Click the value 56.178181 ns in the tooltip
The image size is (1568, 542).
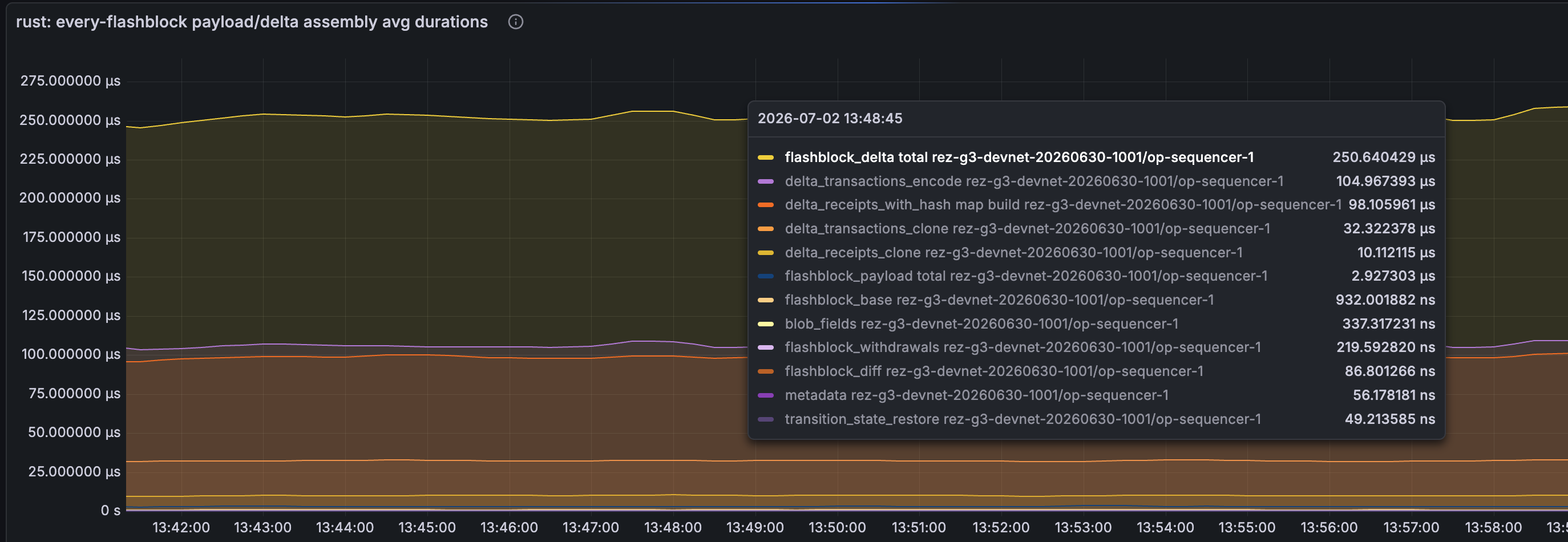pos(1394,395)
